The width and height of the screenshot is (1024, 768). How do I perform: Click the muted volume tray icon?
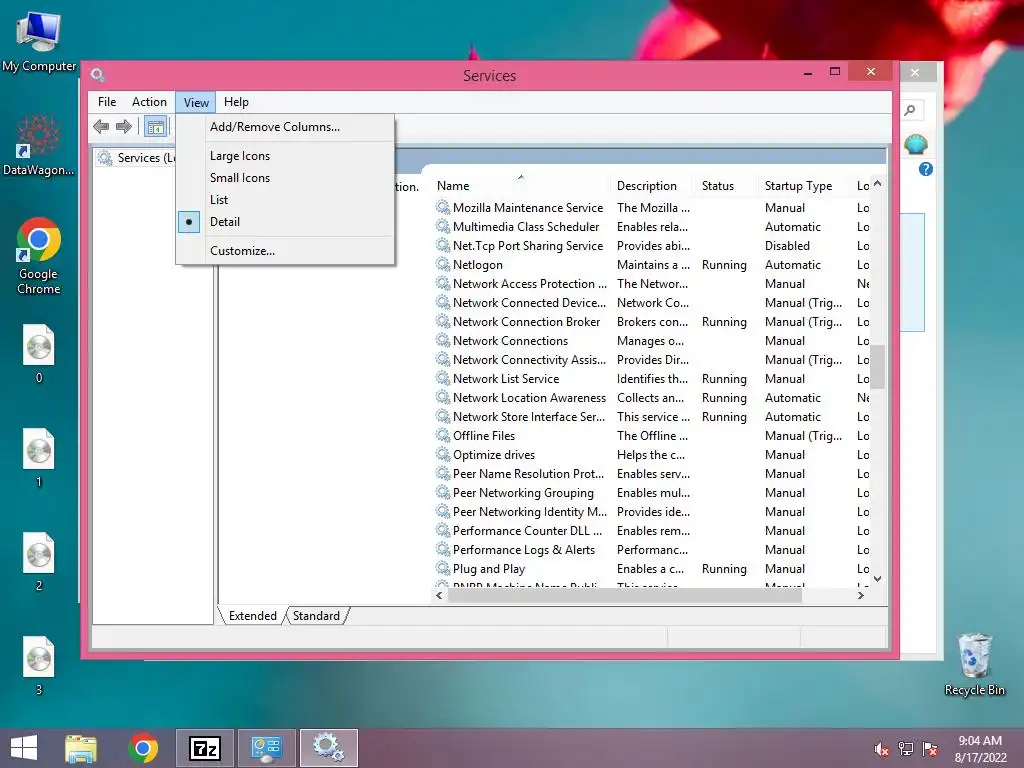(x=881, y=749)
